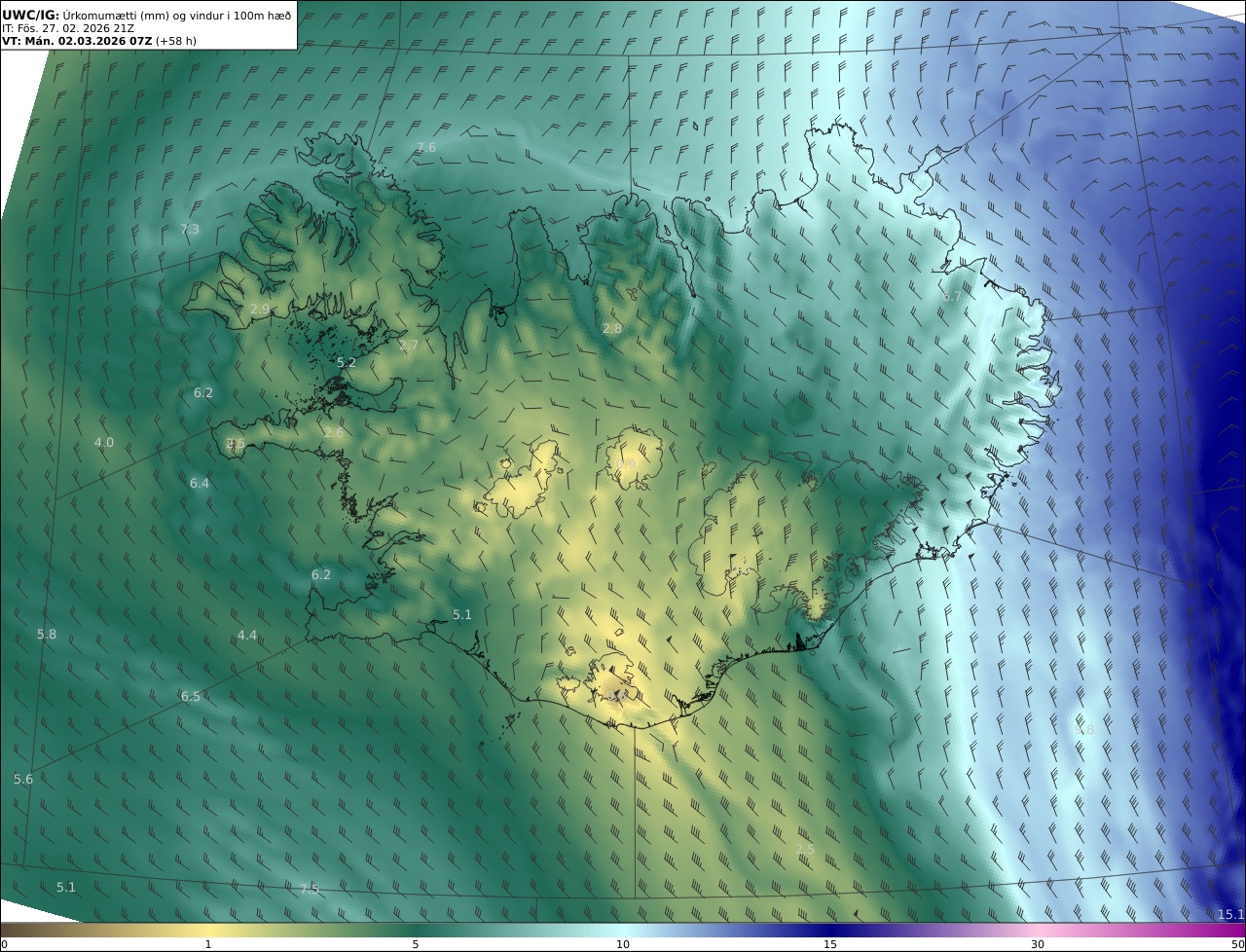Image resolution: width=1246 pixels, height=952 pixels.
Task: Click the 2.8 value label on map
Action: tap(612, 329)
